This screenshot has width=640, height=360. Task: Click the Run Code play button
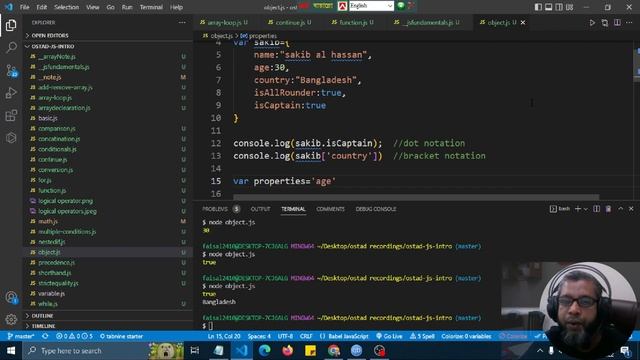[592, 23]
